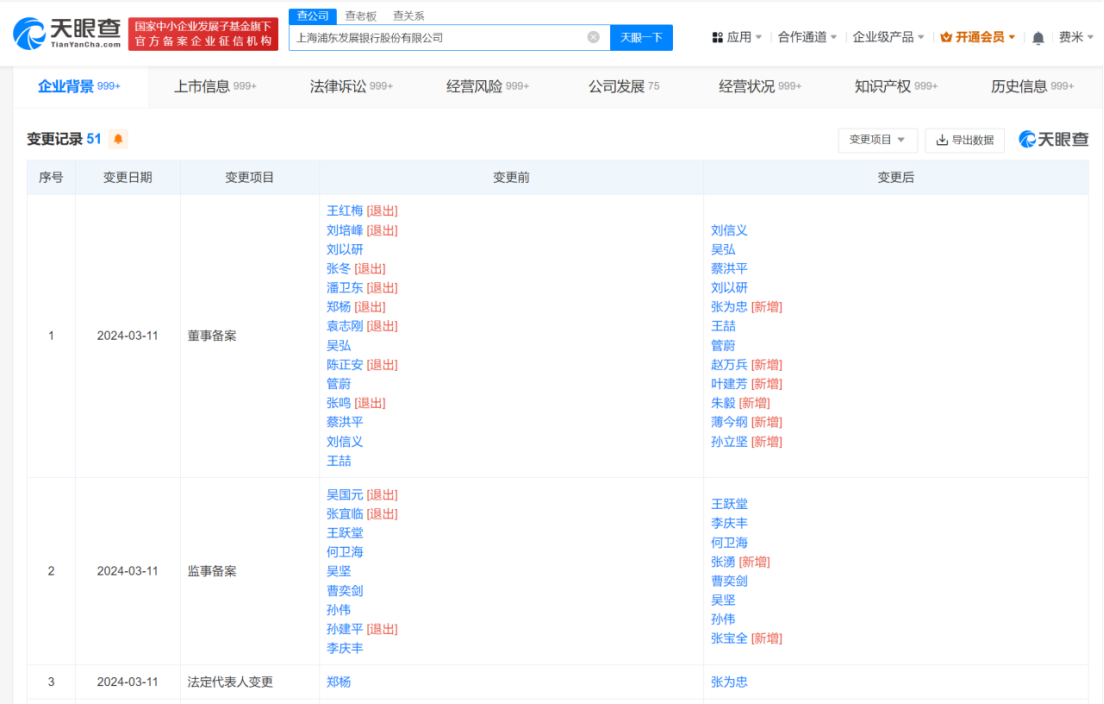Click the 导出数据 export button
The width and height of the screenshot is (1104, 704).
pos(965,140)
